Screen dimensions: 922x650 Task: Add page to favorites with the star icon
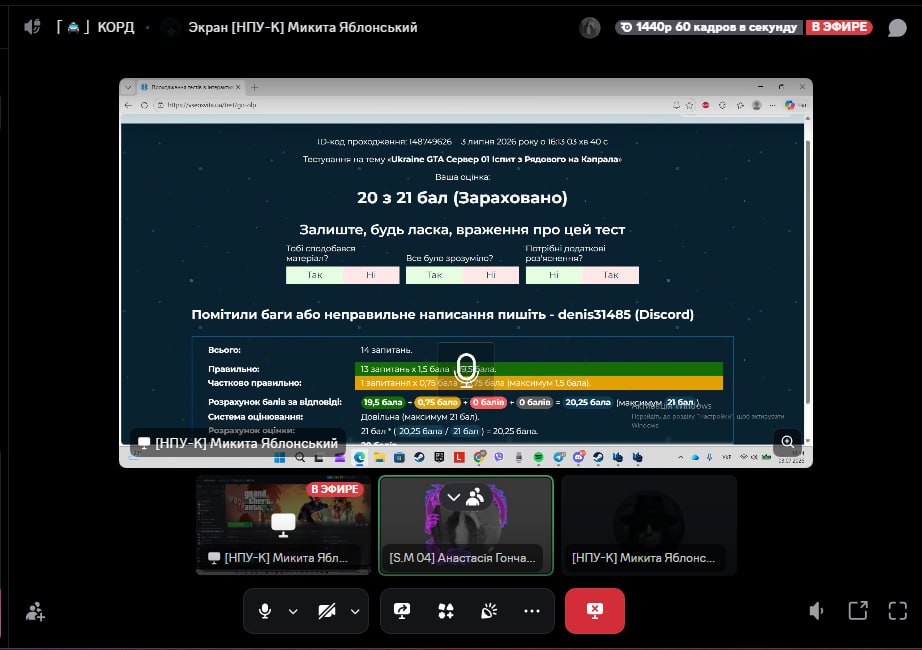coord(690,105)
